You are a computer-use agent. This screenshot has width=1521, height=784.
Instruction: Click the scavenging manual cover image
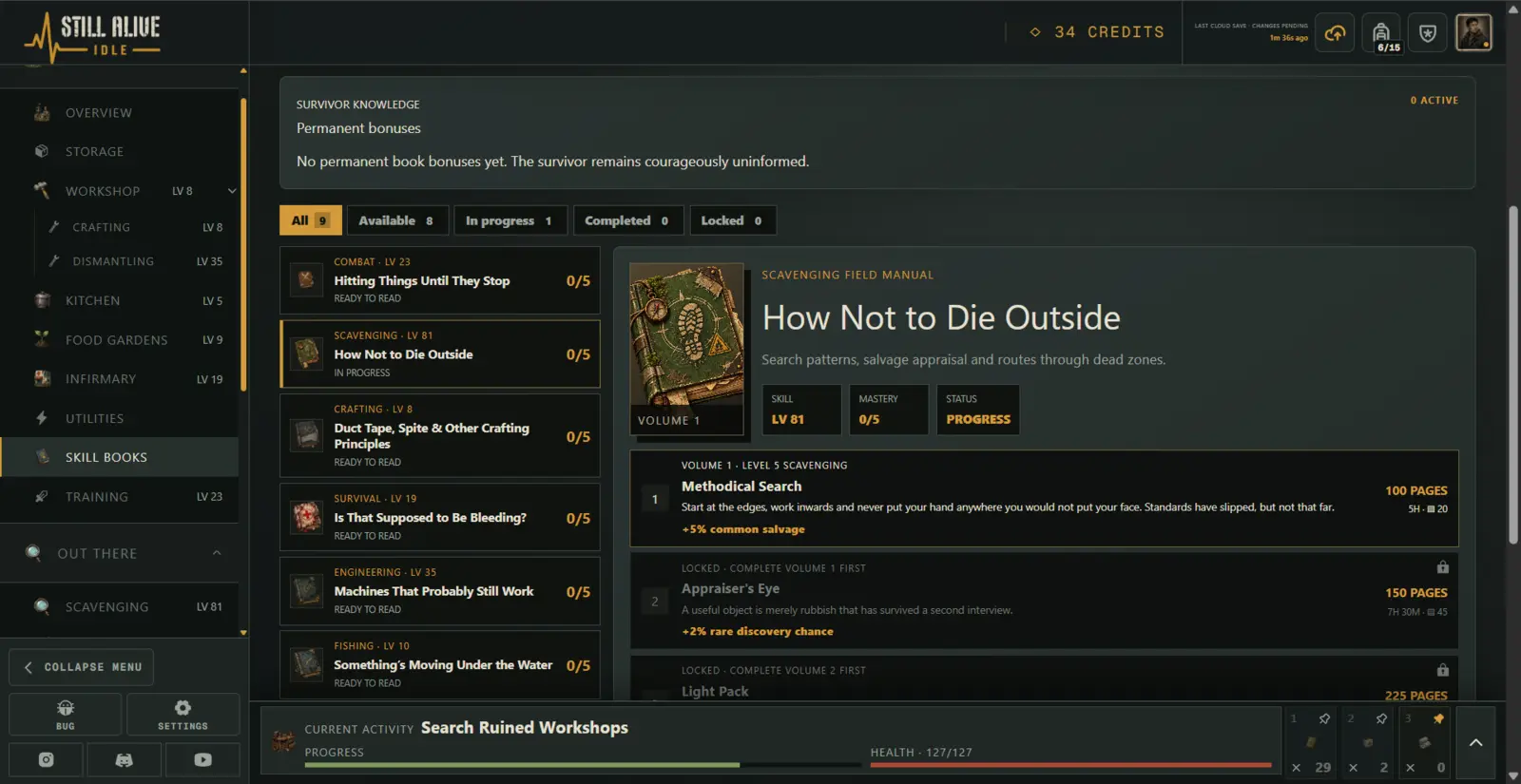tap(686, 349)
